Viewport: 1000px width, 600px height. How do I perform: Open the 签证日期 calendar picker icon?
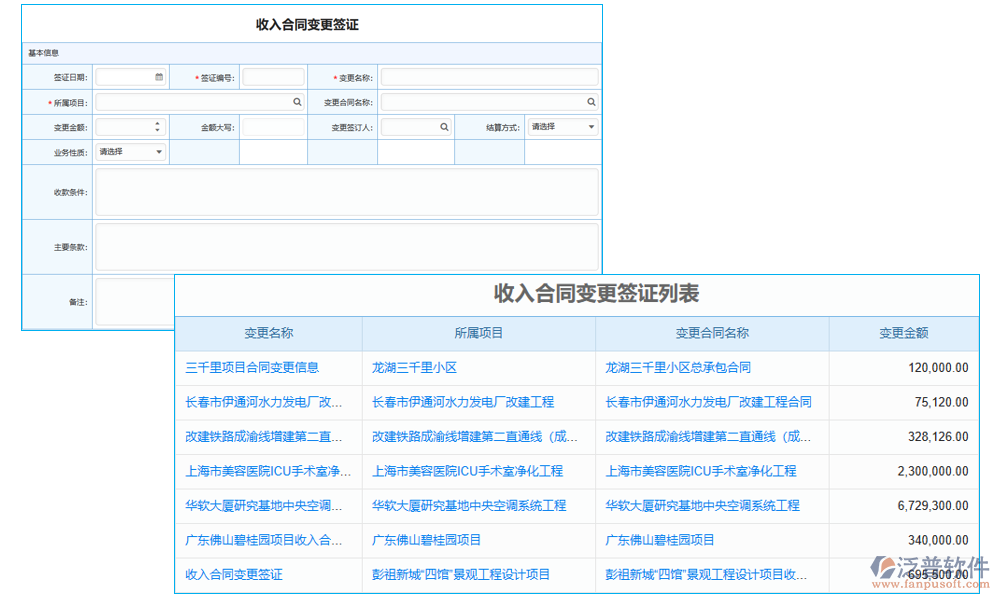[x=158, y=76]
